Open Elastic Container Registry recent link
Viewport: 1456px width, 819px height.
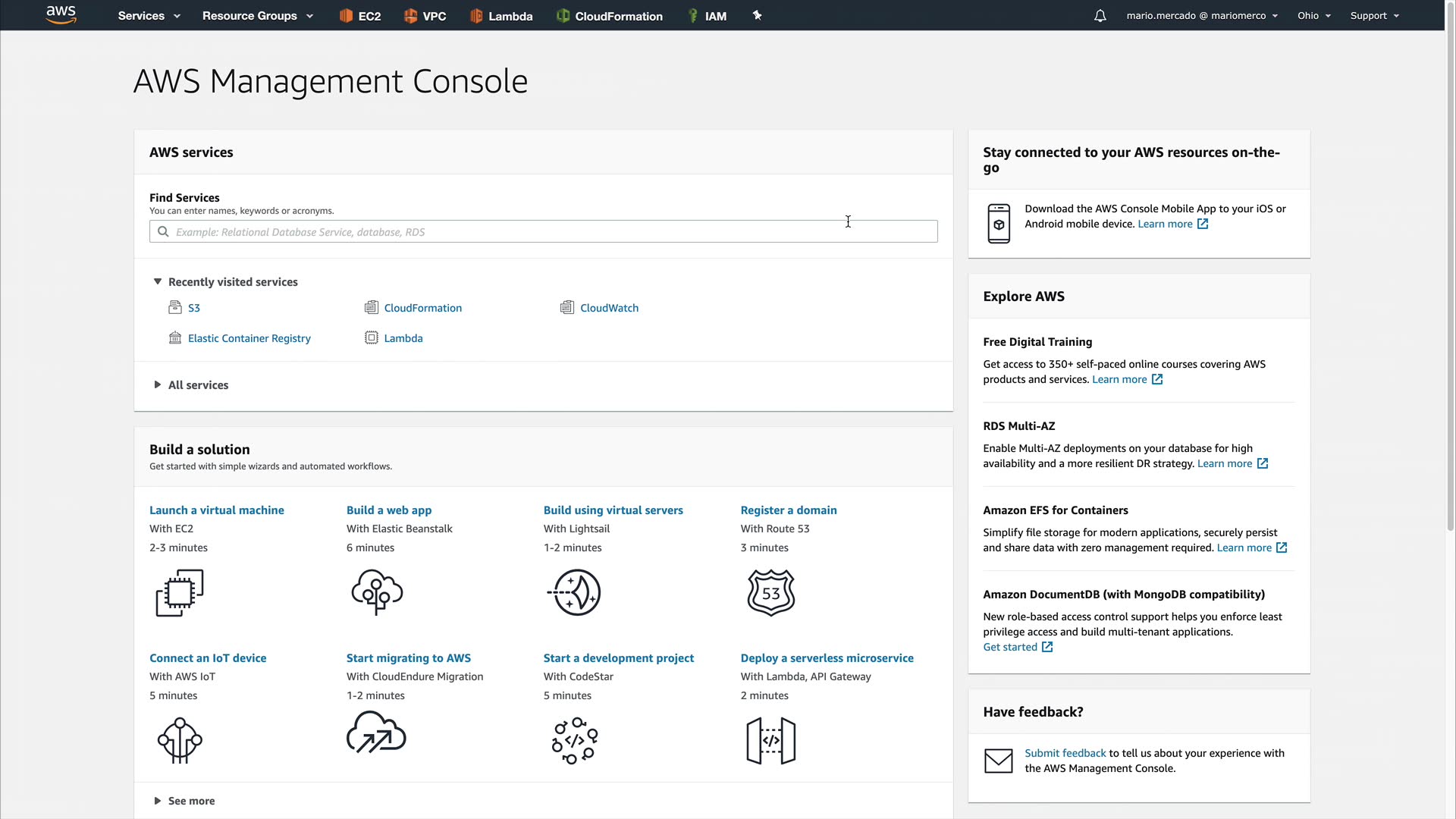(x=249, y=338)
